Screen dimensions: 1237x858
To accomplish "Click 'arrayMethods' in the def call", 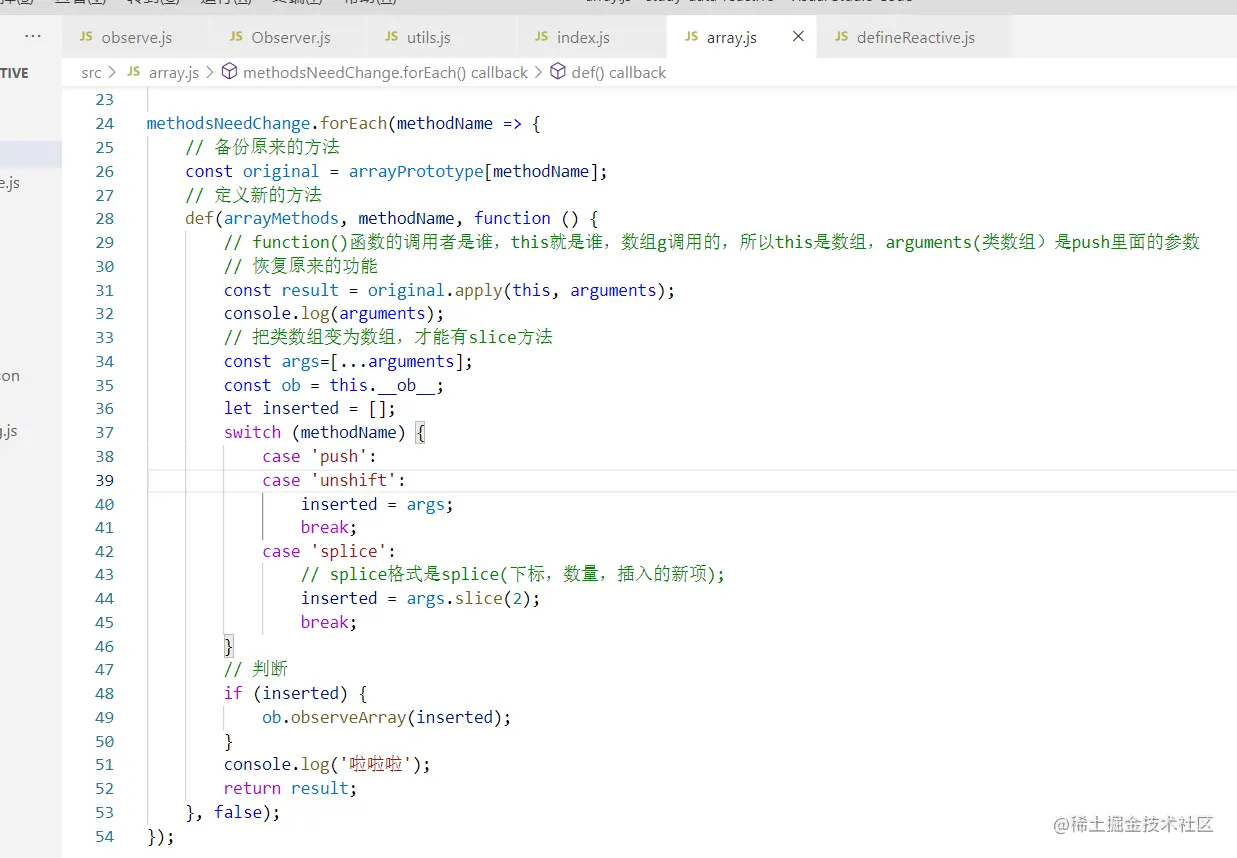I will point(281,218).
